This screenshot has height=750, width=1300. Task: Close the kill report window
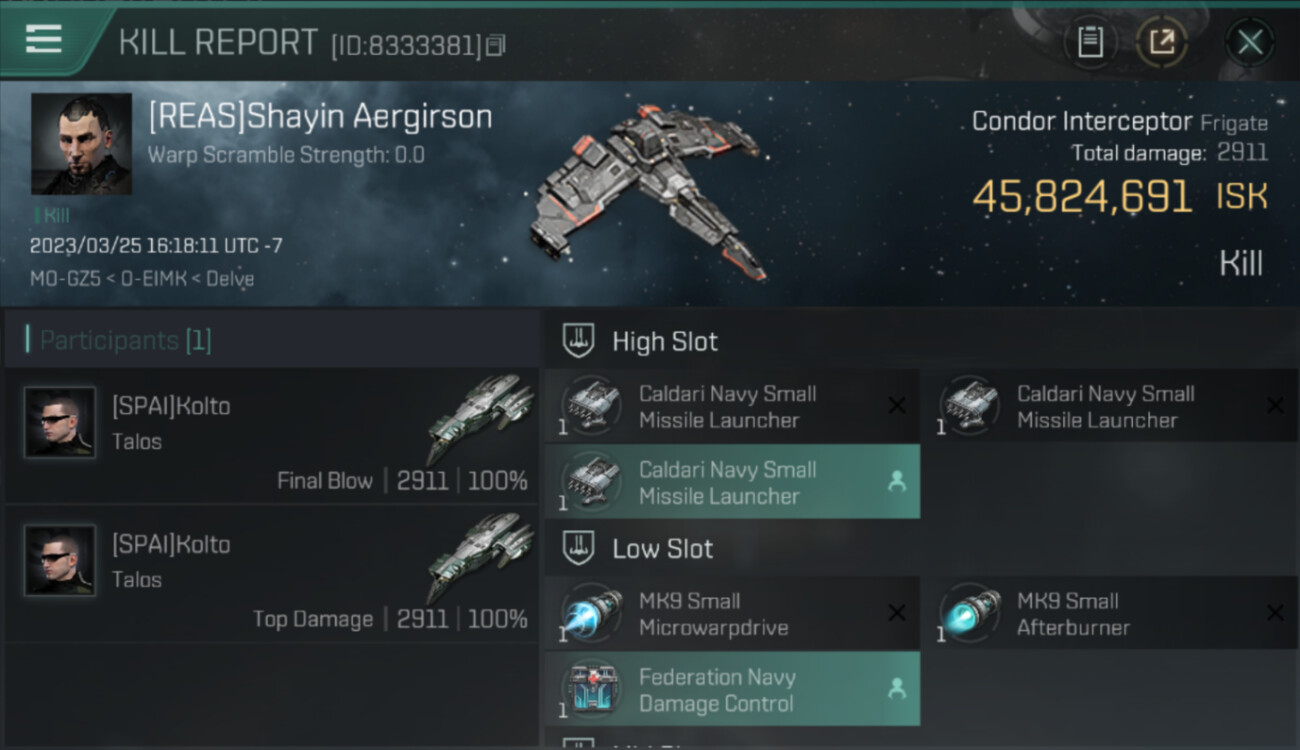point(1250,42)
